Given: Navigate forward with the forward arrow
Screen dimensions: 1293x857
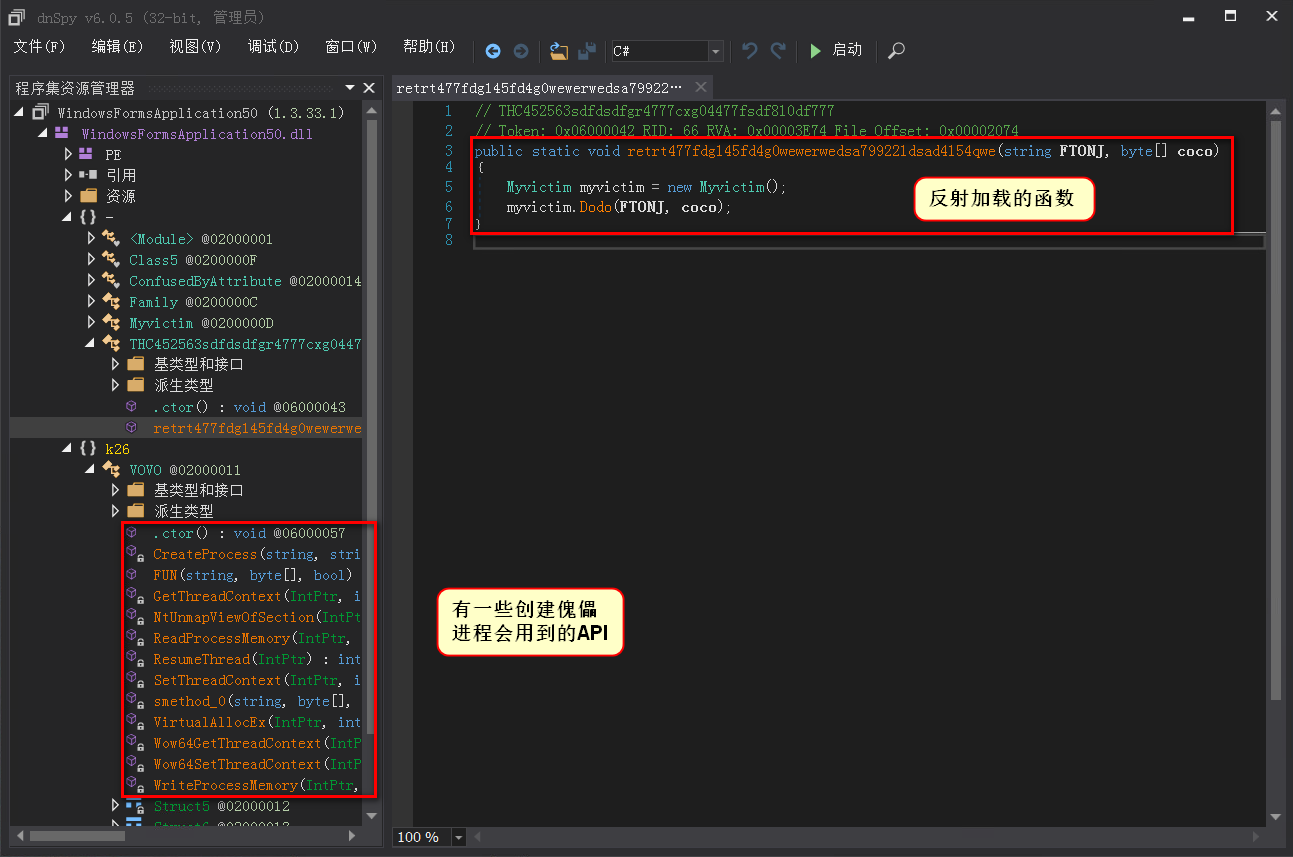Looking at the screenshot, I should (521, 51).
